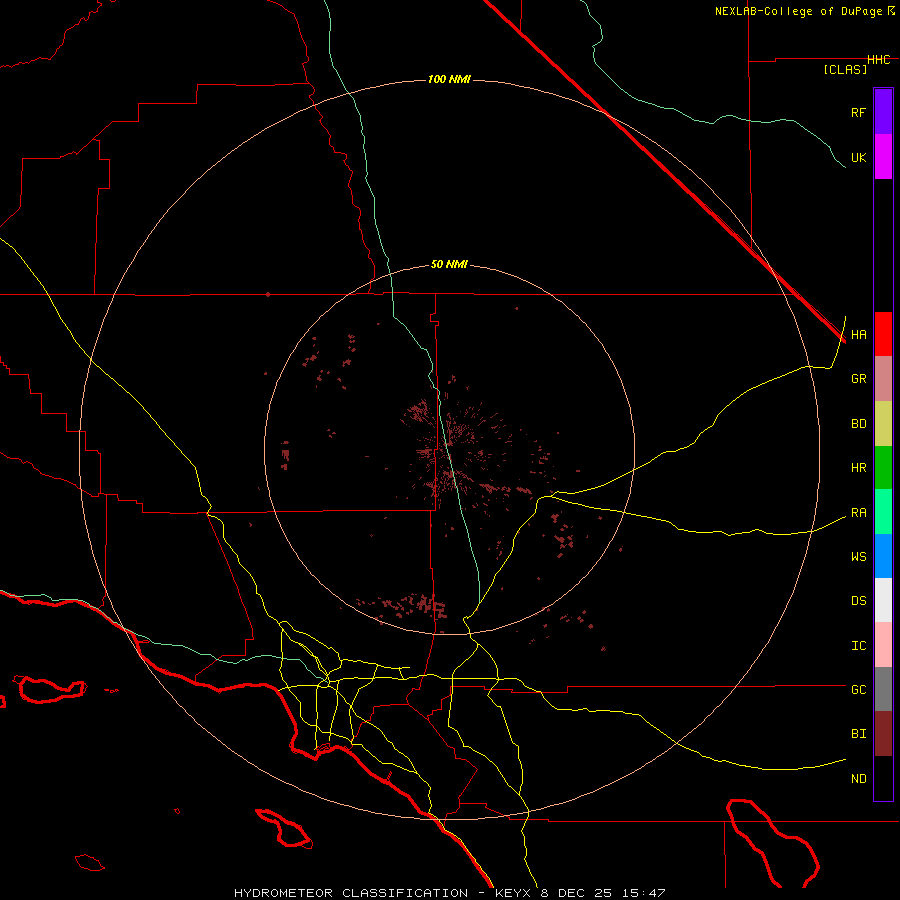Select the yellow BD legend swatch
The height and width of the screenshot is (900, 900).
(x=883, y=423)
